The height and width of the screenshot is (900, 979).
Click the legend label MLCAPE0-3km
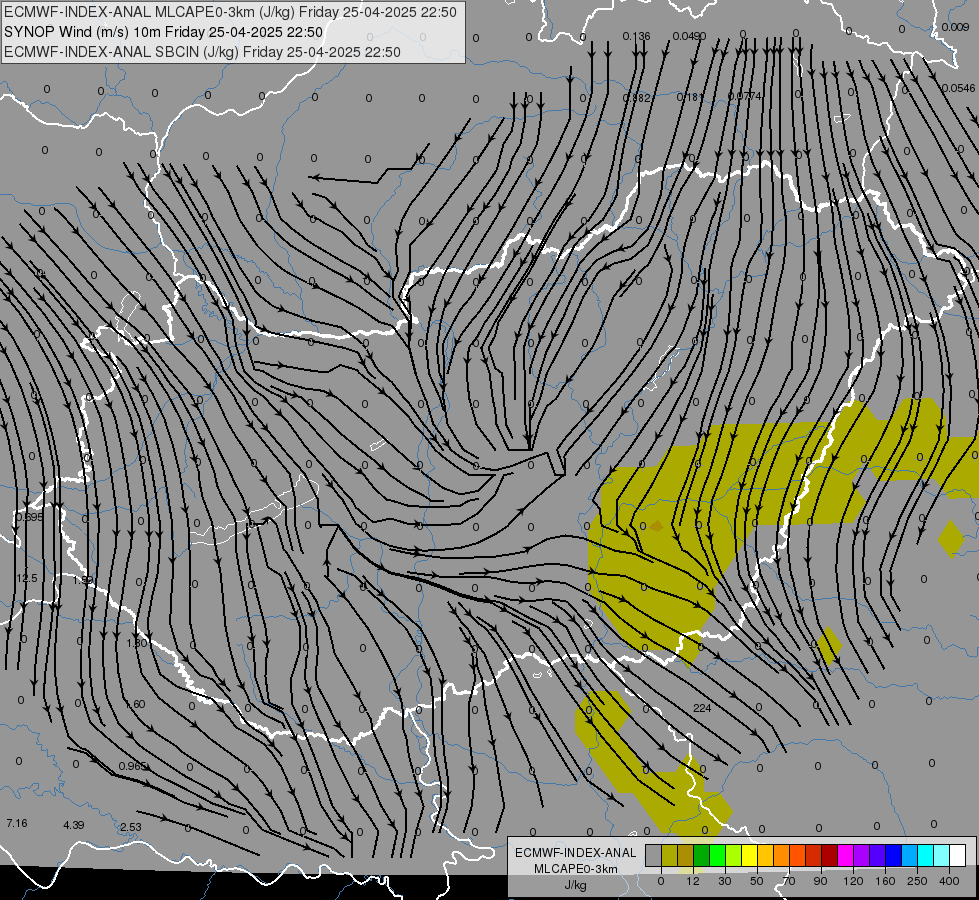pos(576,869)
